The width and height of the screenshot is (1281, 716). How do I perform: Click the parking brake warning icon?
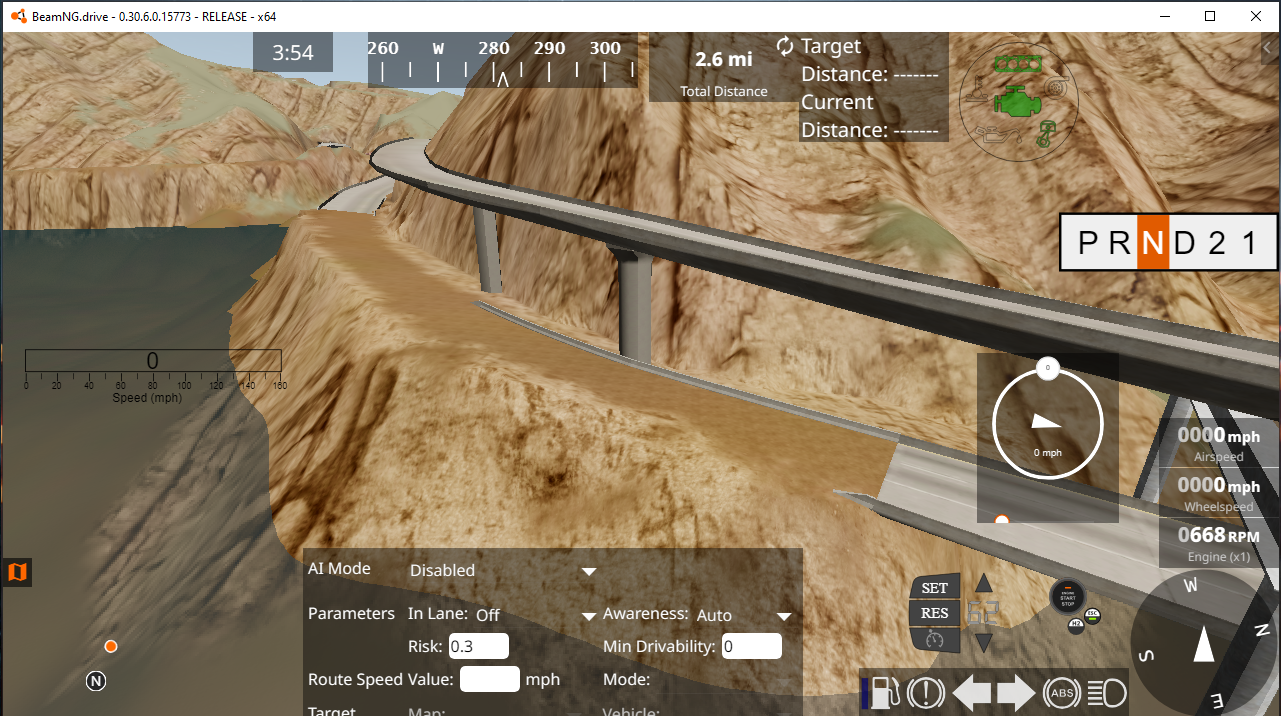pyautogui.click(x=928, y=692)
